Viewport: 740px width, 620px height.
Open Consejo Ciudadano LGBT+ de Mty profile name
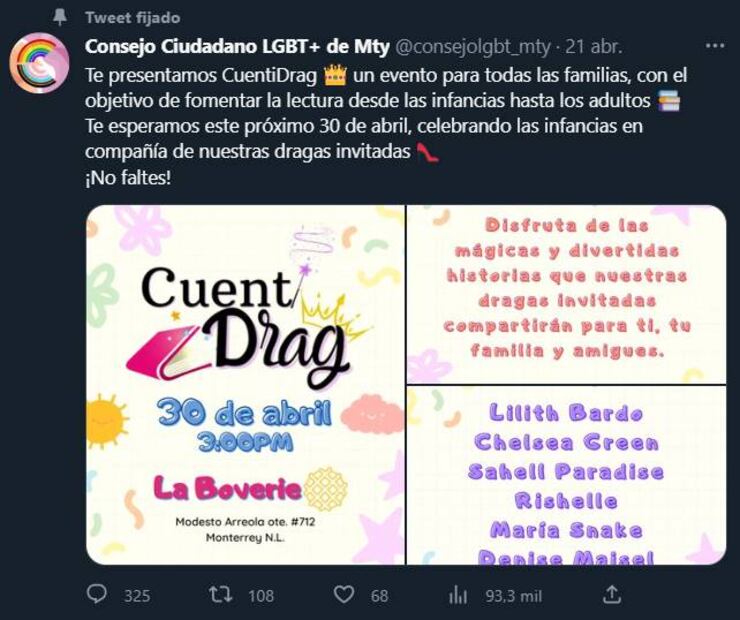(x=237, y=46)
